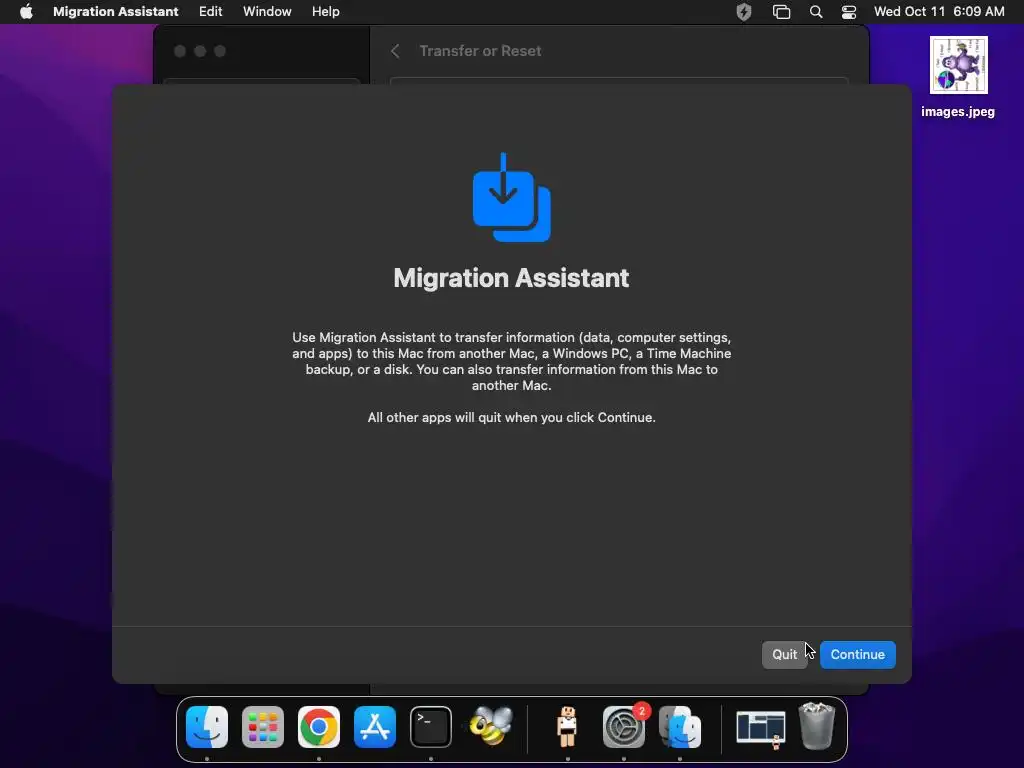Go back in Transfer or Reset window

click(x=395, y=51)
